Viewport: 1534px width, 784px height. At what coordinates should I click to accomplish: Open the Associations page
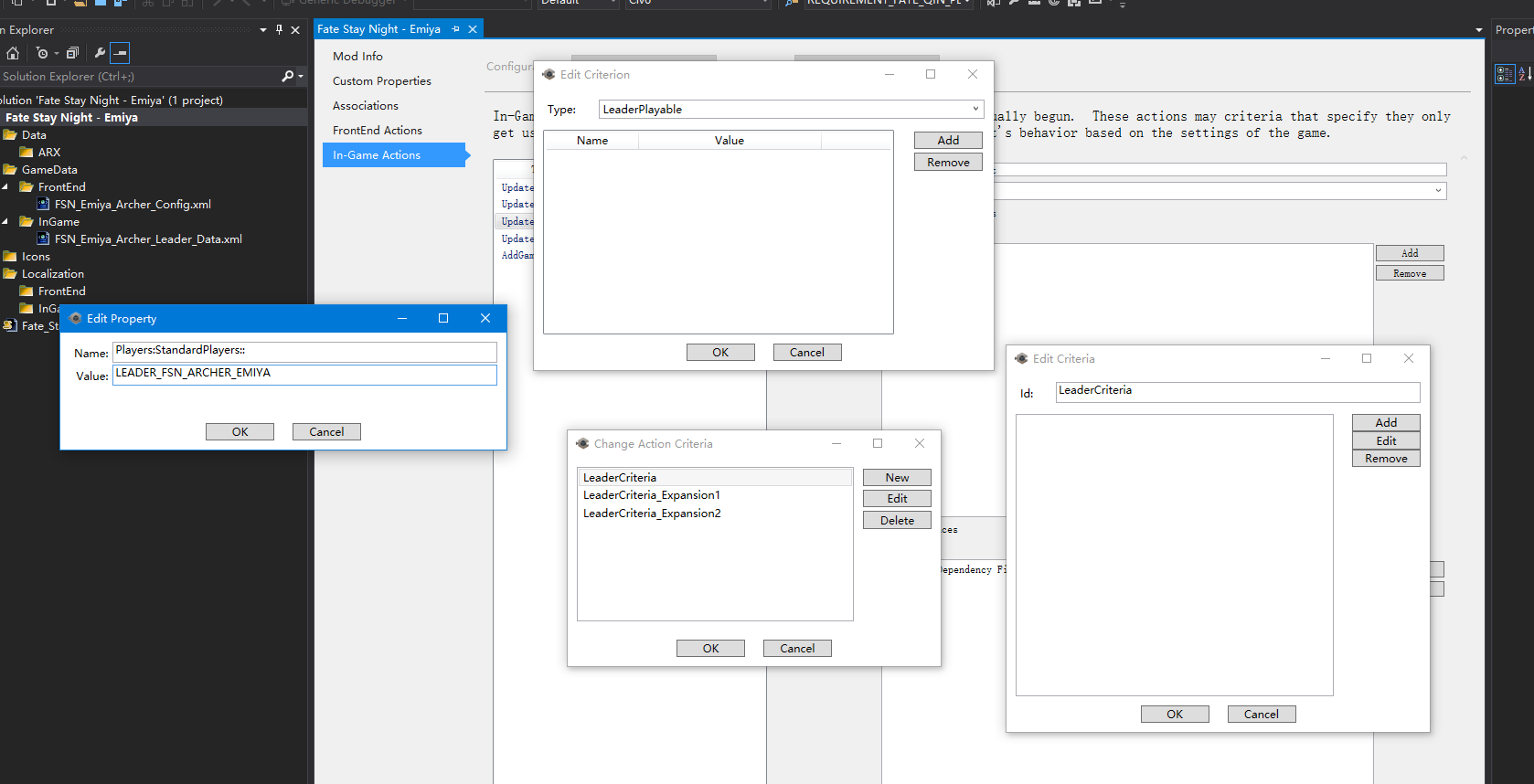[x=366, y=106]
